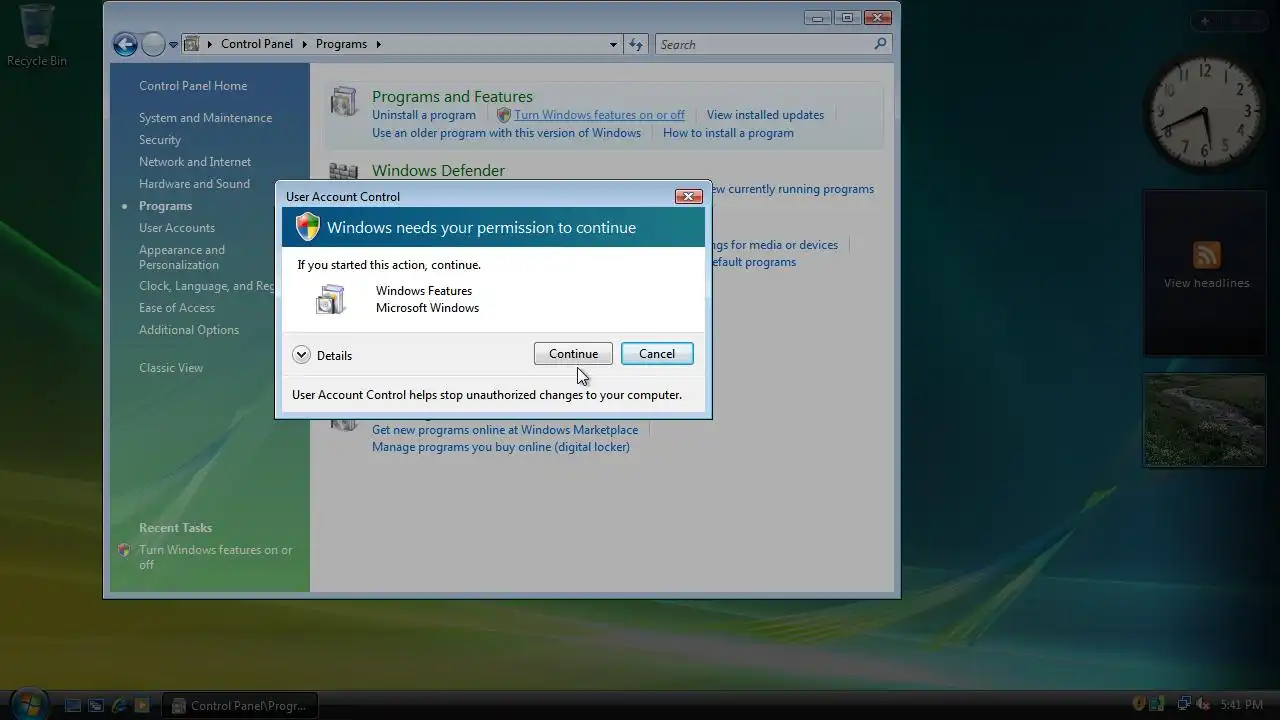Launch Windows Media Player from quick launch
Viewport: 1280px width, 720px height.
pos(141,705)
